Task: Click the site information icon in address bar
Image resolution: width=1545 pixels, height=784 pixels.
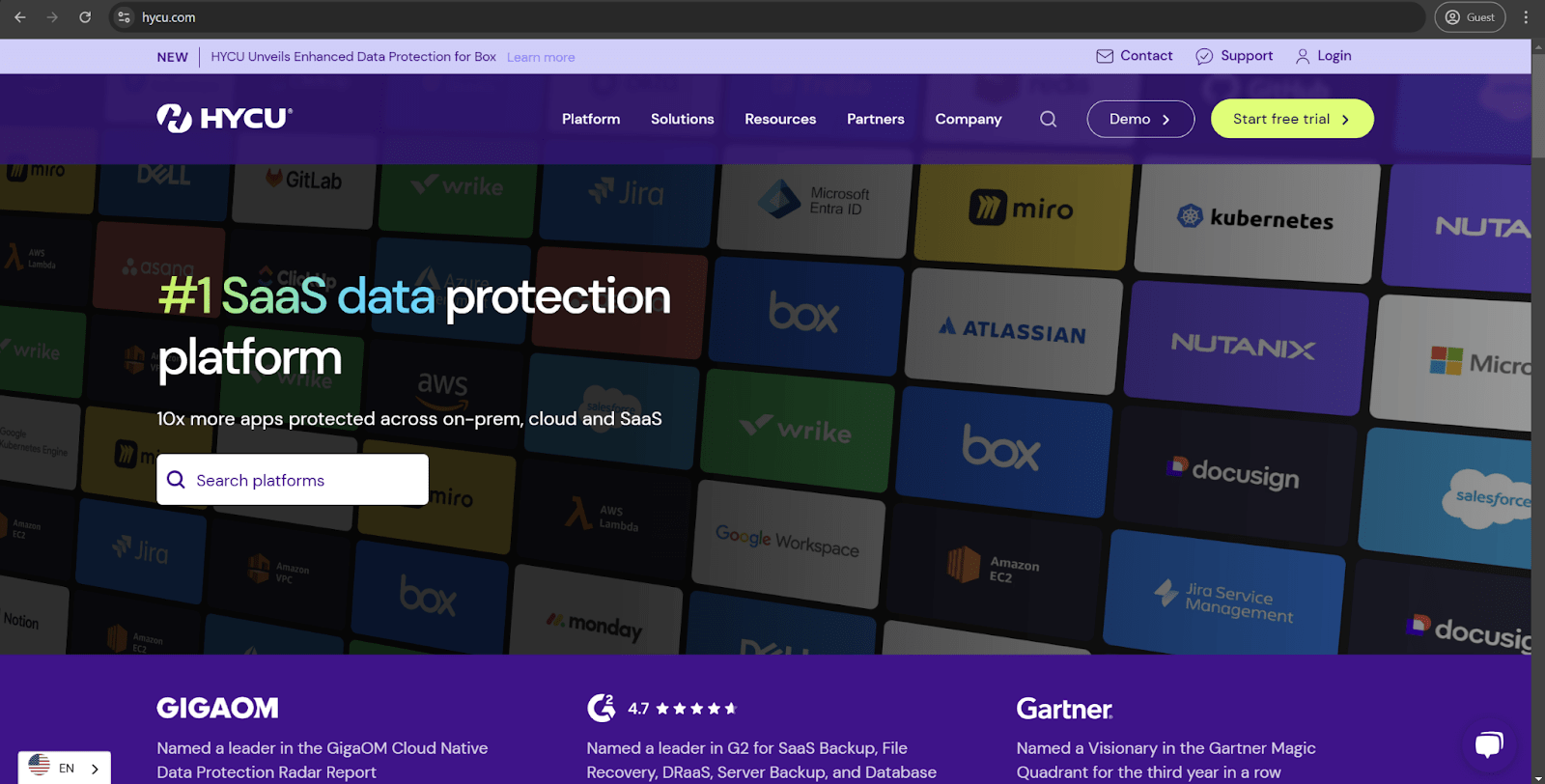Action: coord(124,17)
